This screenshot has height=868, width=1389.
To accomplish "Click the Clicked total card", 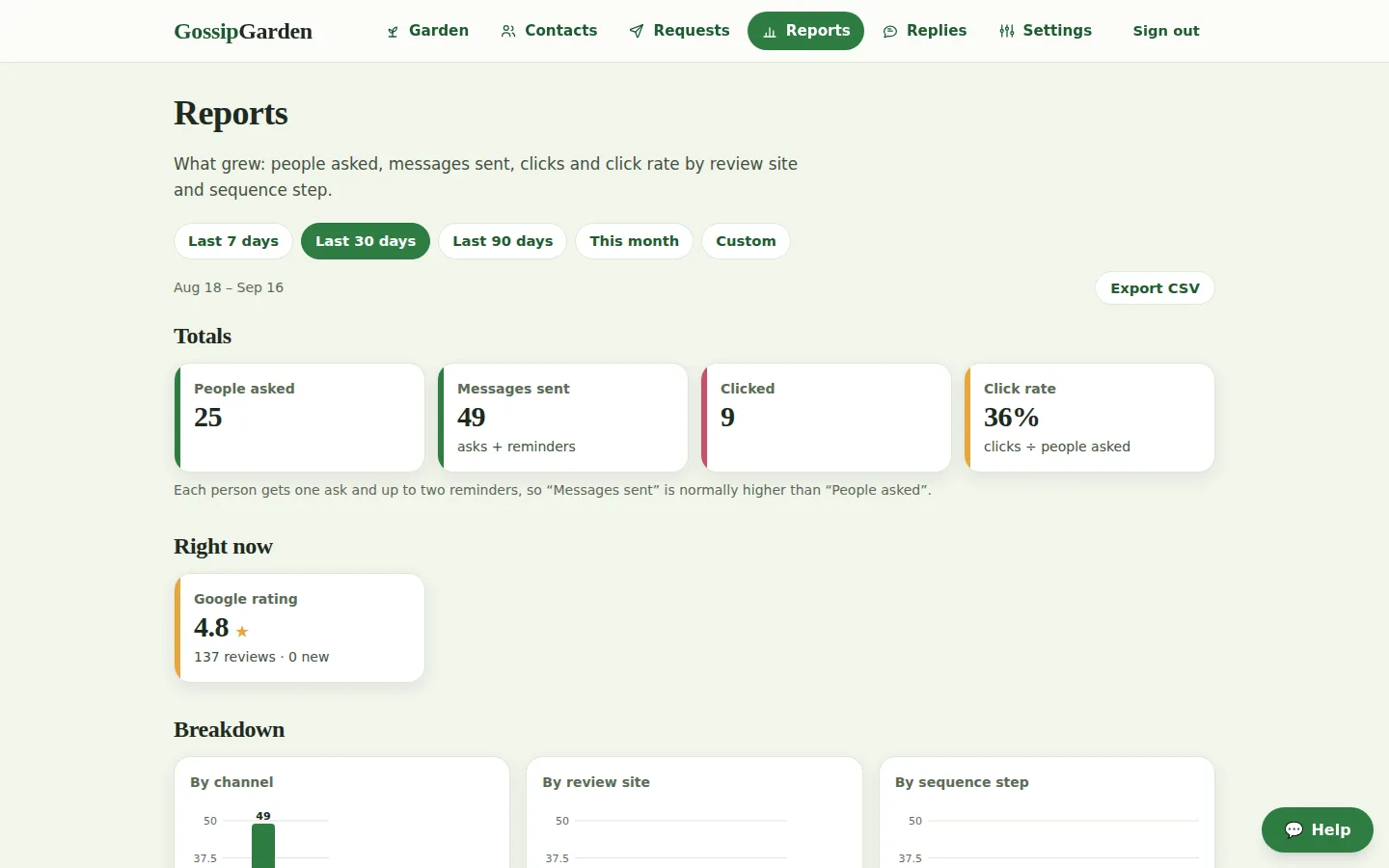I will click(x=827, y=418).
